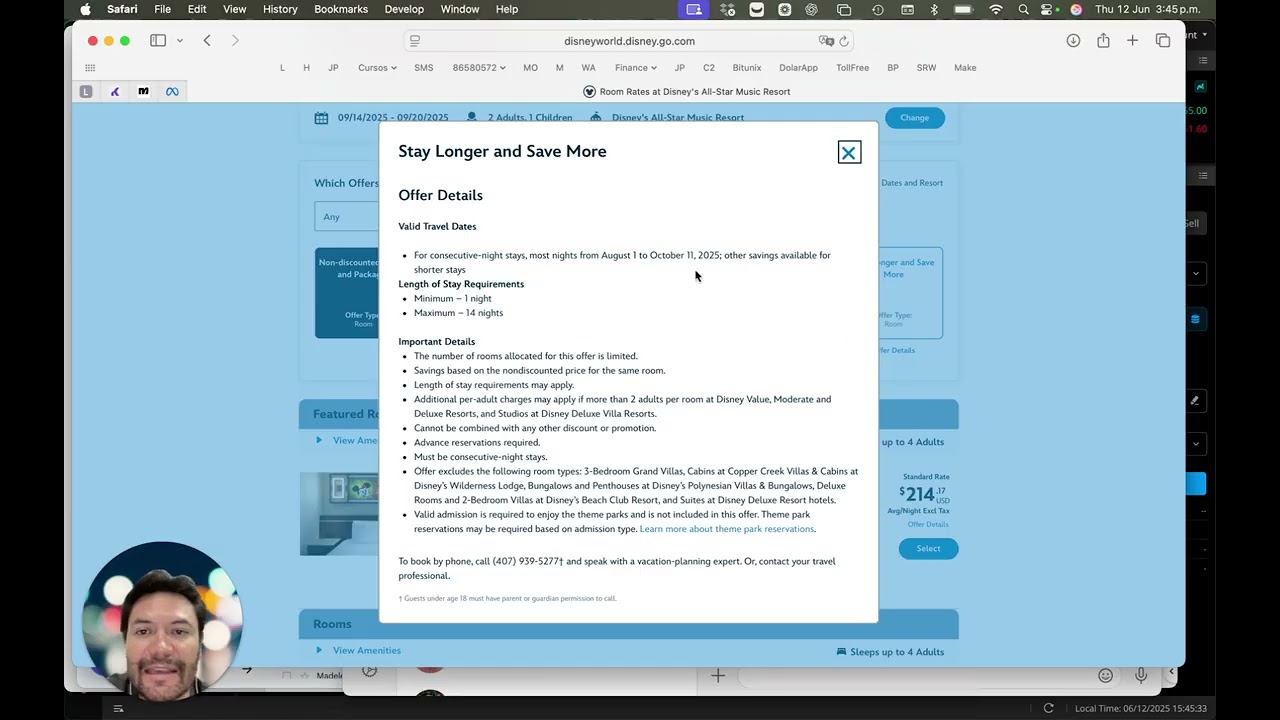
Task: Open the Bitunix bookmark
Action: pyautogui.click(x=747, y=68)
